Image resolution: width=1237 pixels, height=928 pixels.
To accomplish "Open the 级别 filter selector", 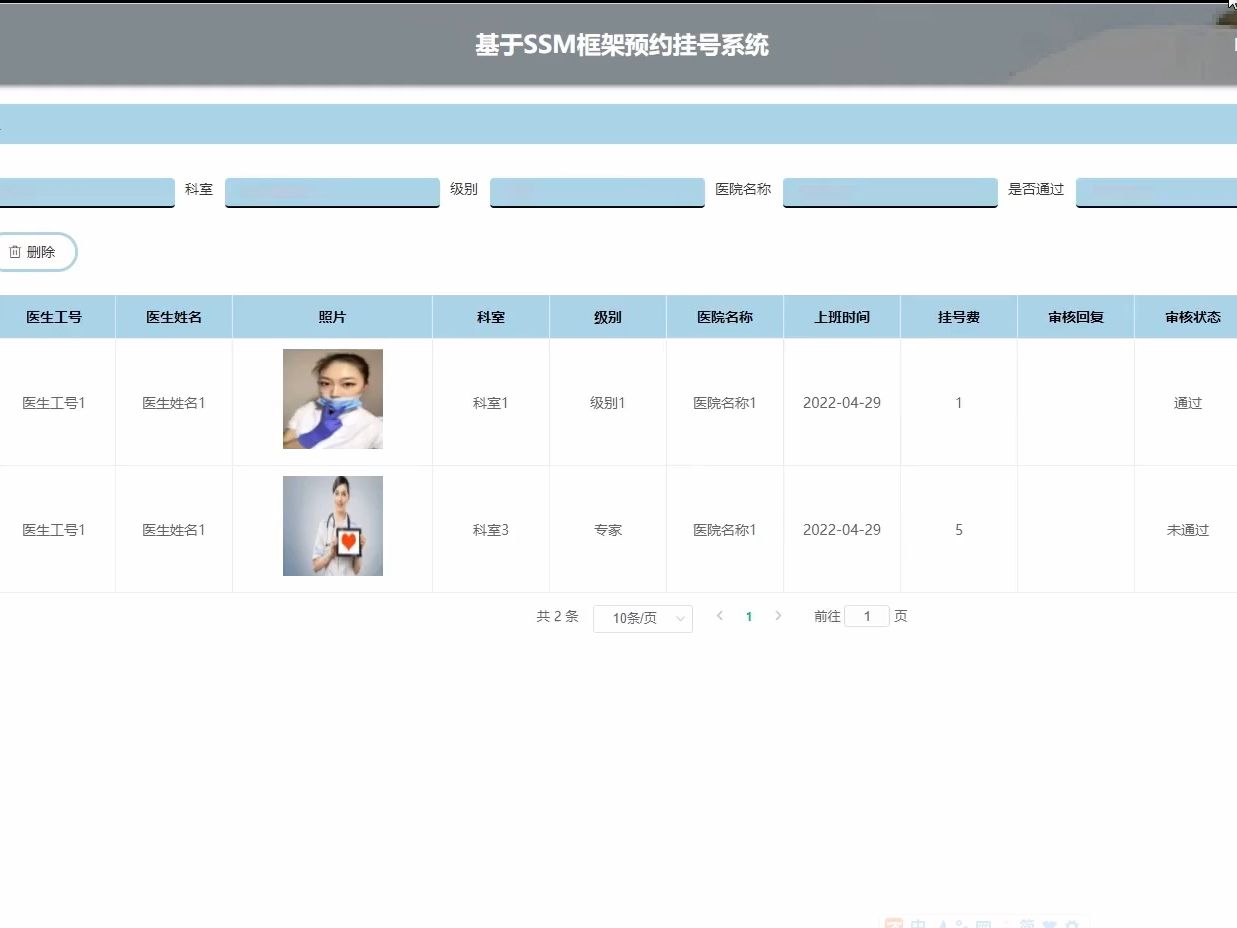I will click(x=597, y=191).
